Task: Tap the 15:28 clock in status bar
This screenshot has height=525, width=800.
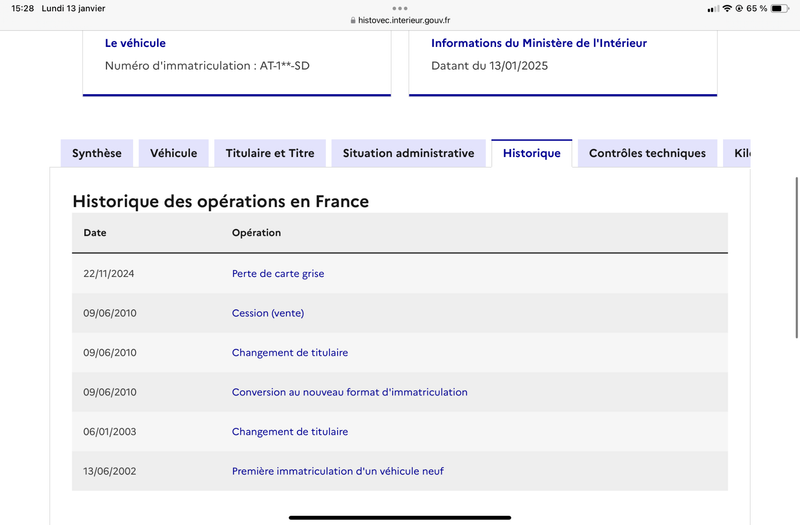Action: coord(22,8)
